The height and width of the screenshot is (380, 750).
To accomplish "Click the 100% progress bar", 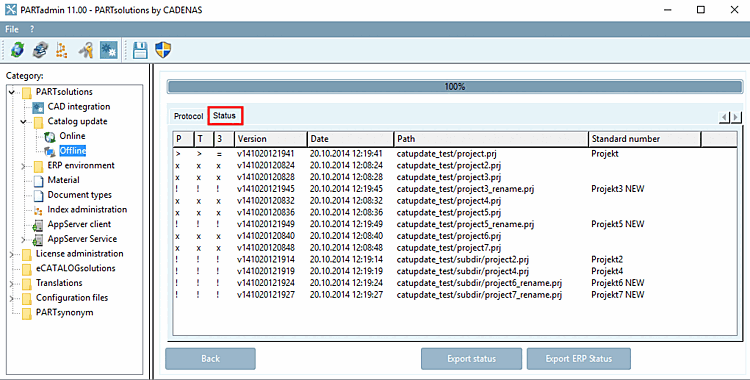I will click(454, 87).
